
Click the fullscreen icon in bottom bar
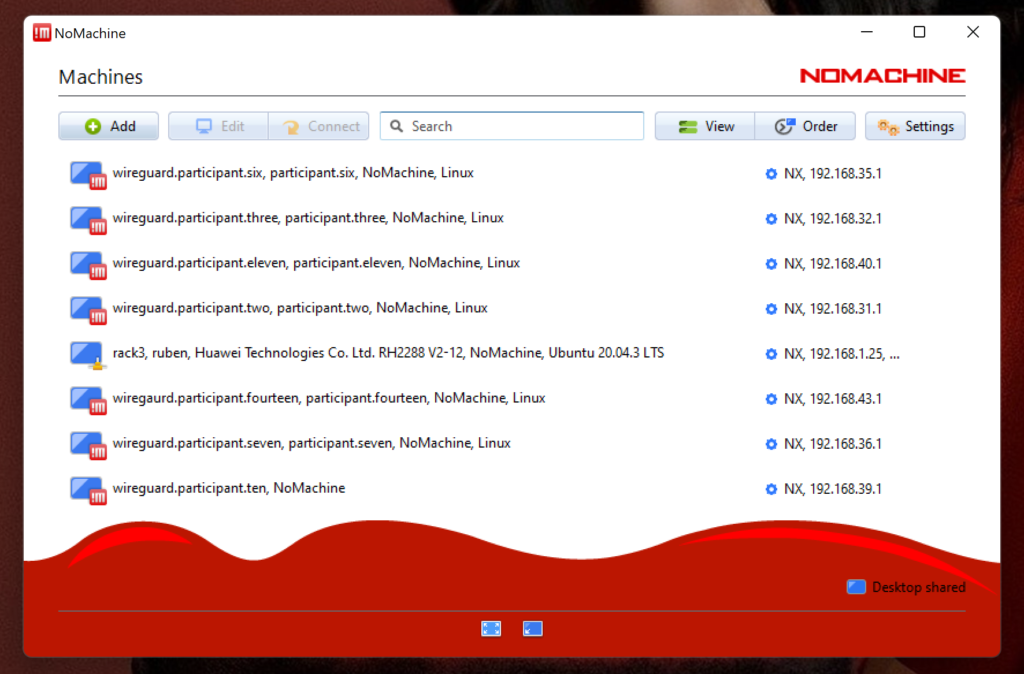coord(491,628)
